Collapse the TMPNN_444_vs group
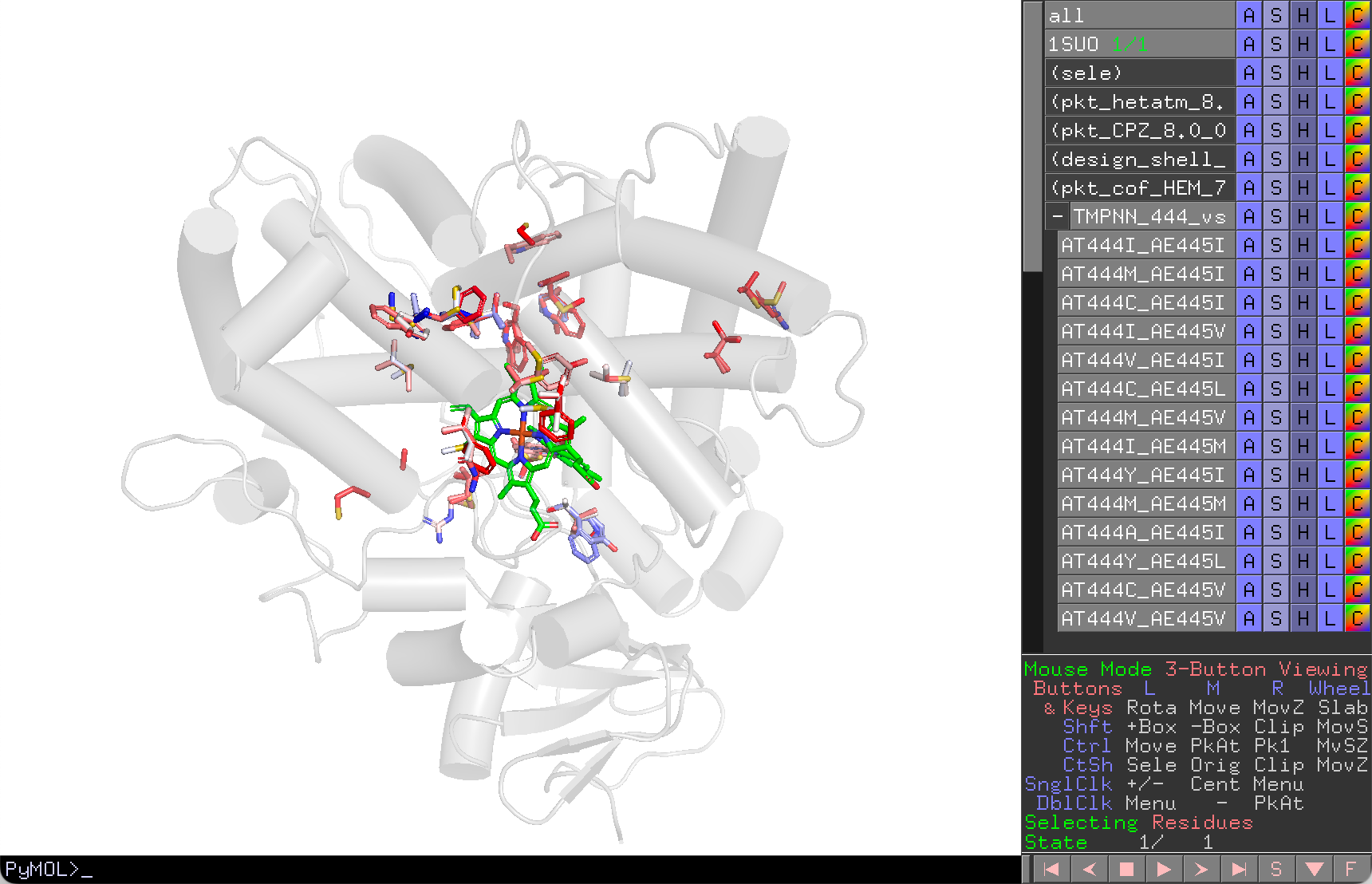The height and width of the screenshot is (884, 1372). pos(1057,216)
